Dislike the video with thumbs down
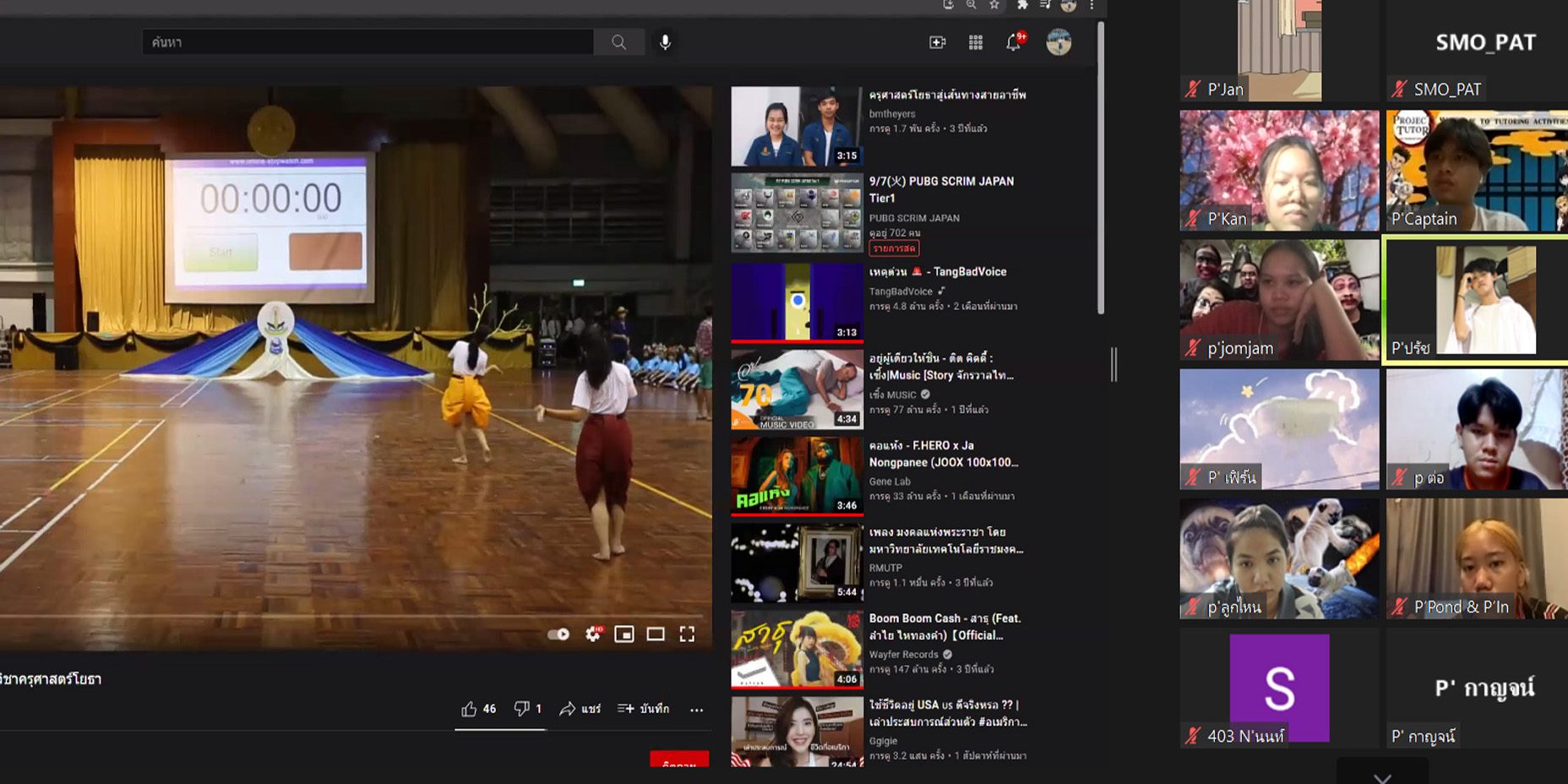Viewport: 1568px width, 784px height. coord(522,709)
